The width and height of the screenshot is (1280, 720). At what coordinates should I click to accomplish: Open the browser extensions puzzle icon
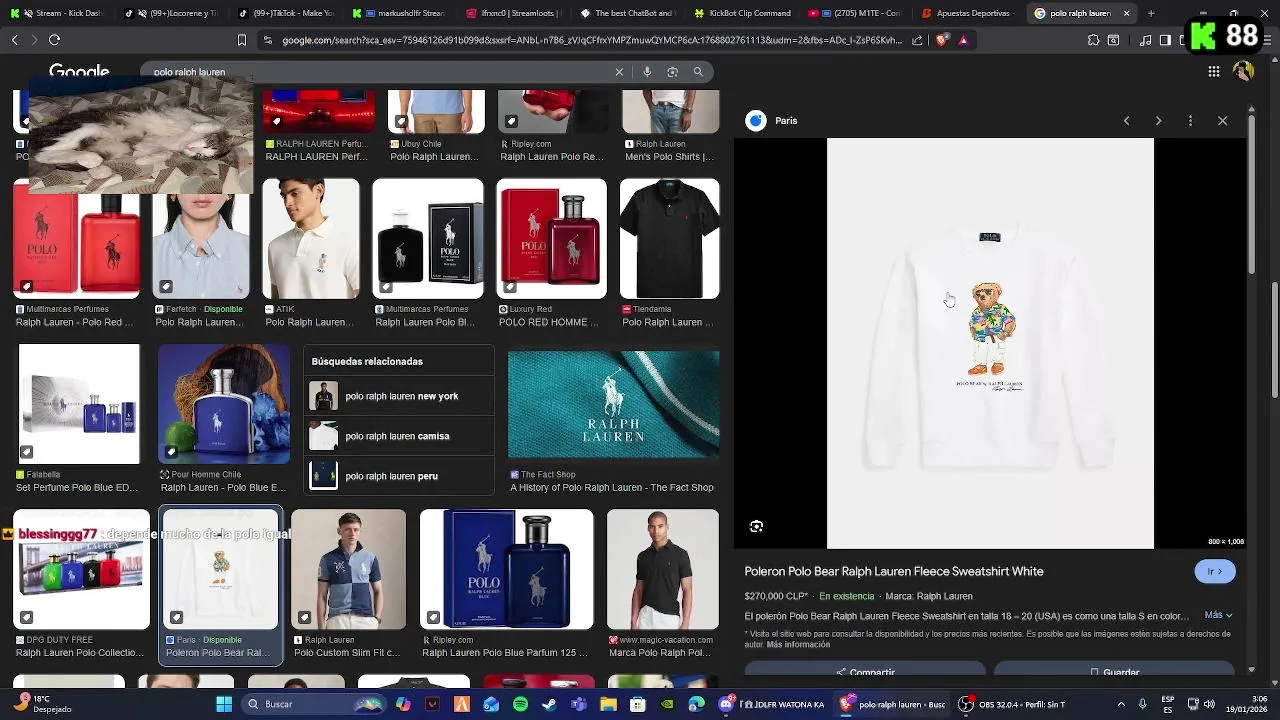tap(1093, 40)
